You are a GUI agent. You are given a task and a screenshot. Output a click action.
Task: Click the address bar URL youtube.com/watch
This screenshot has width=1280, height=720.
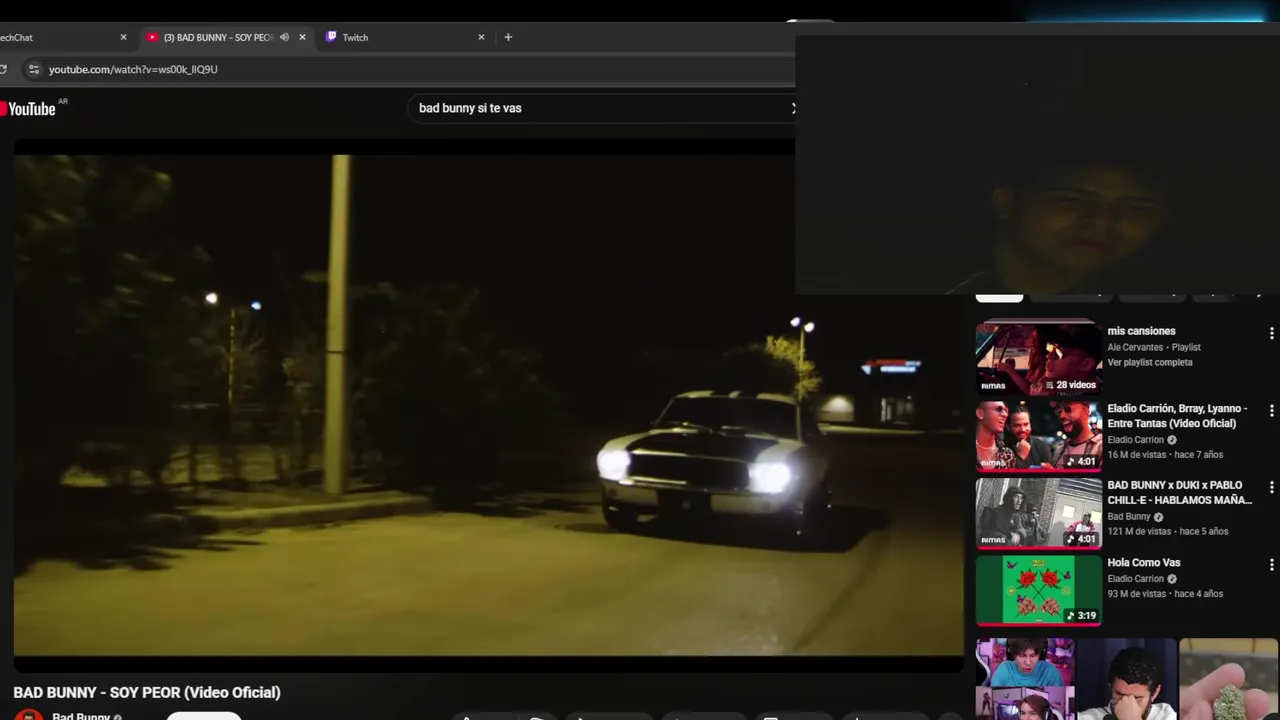(x=133, y=69)
